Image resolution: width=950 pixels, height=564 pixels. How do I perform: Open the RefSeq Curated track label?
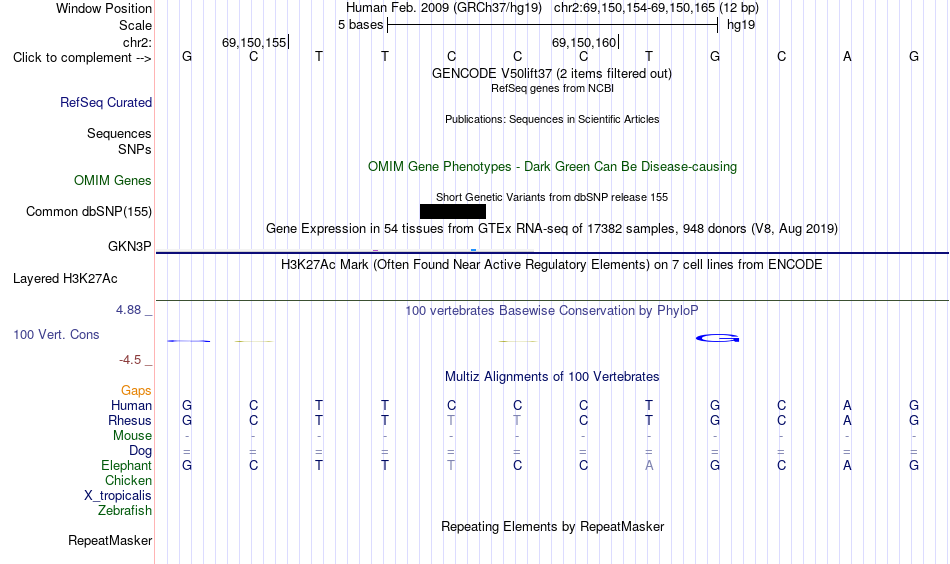point(106,102)
